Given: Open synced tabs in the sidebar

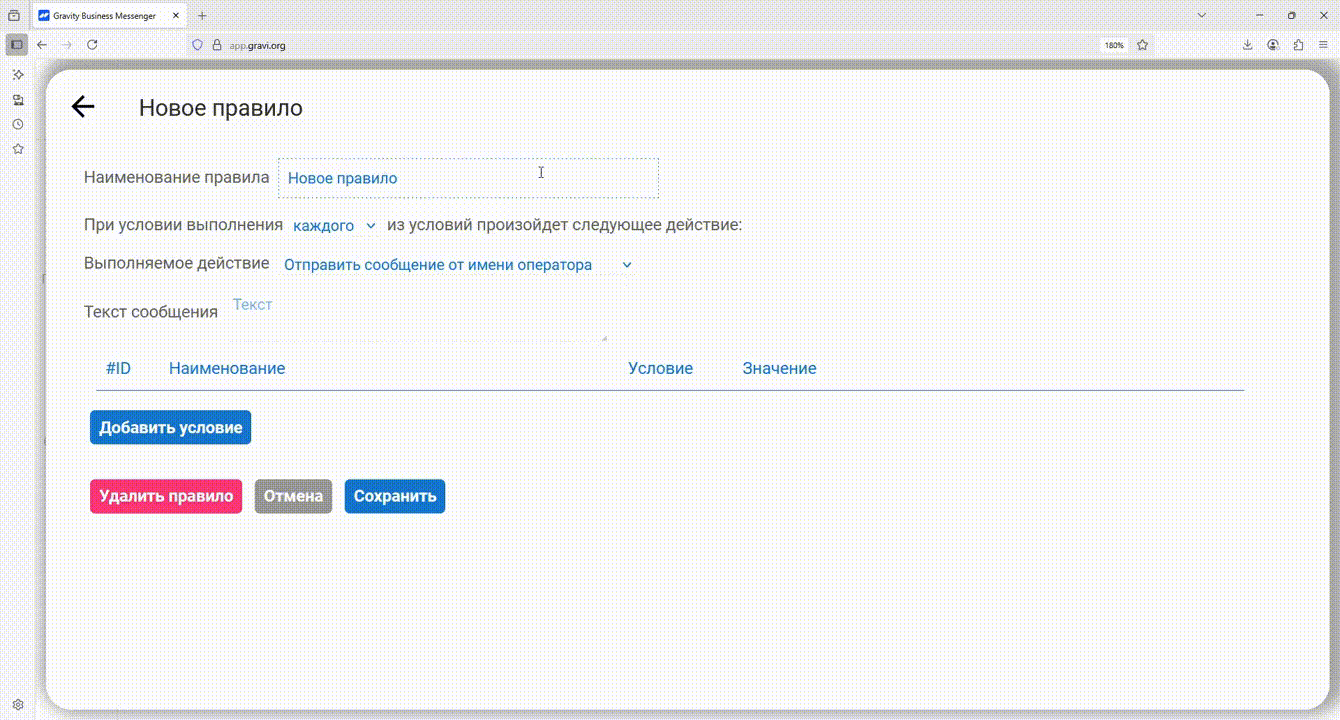Looking at the screenshot, I should (x=18, y=100).
